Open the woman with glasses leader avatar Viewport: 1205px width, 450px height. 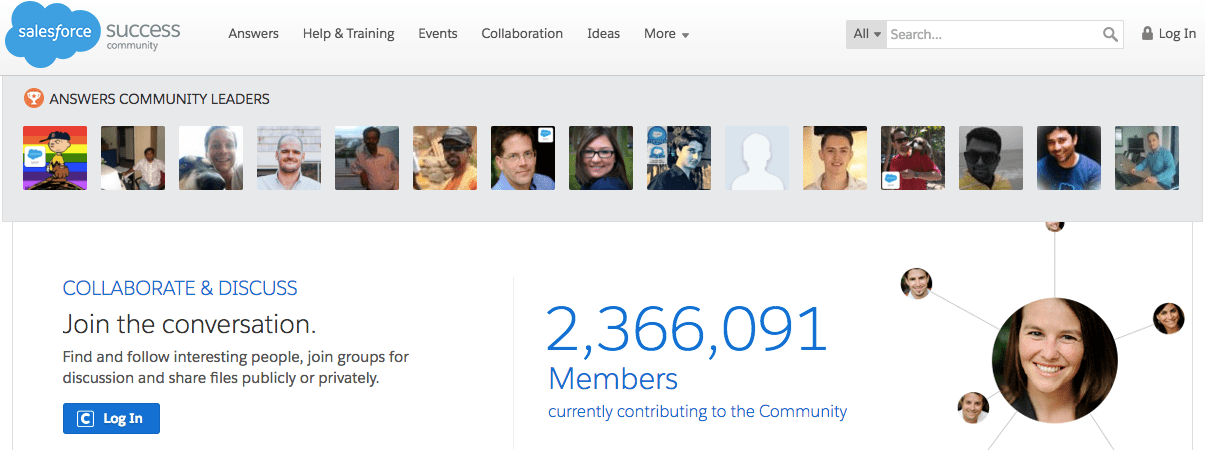click(601, 158)
